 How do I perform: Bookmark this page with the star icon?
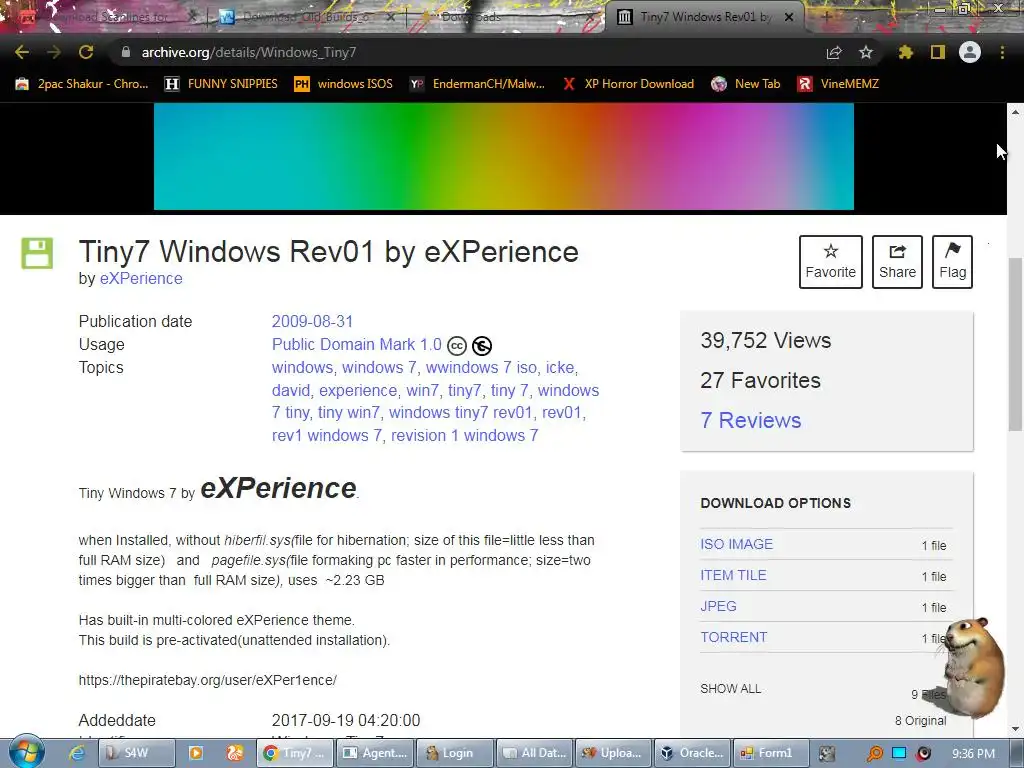click(866, 52)
